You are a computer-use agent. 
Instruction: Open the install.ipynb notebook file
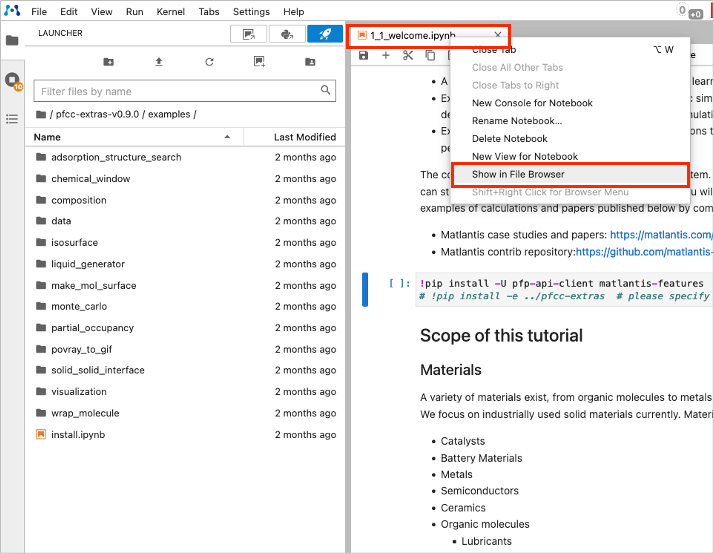[77, 435]
